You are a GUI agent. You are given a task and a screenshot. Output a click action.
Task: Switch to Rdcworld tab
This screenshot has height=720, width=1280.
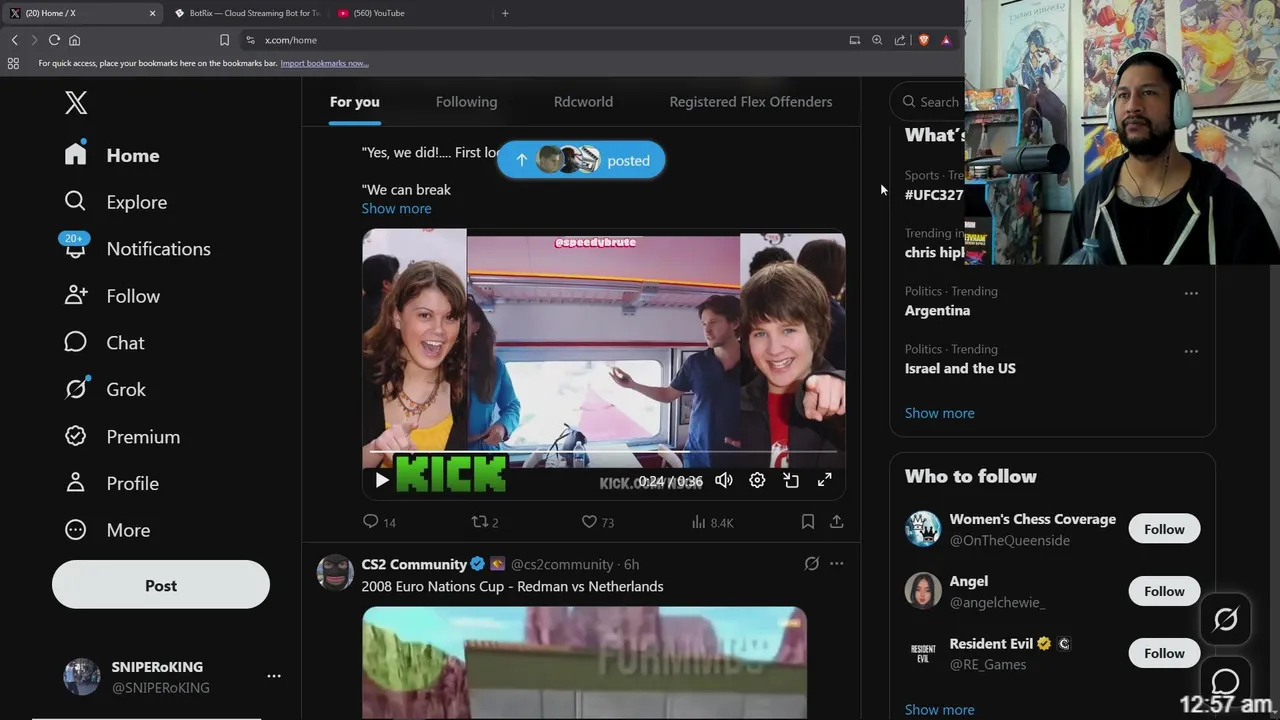click(x=583, y=101)
